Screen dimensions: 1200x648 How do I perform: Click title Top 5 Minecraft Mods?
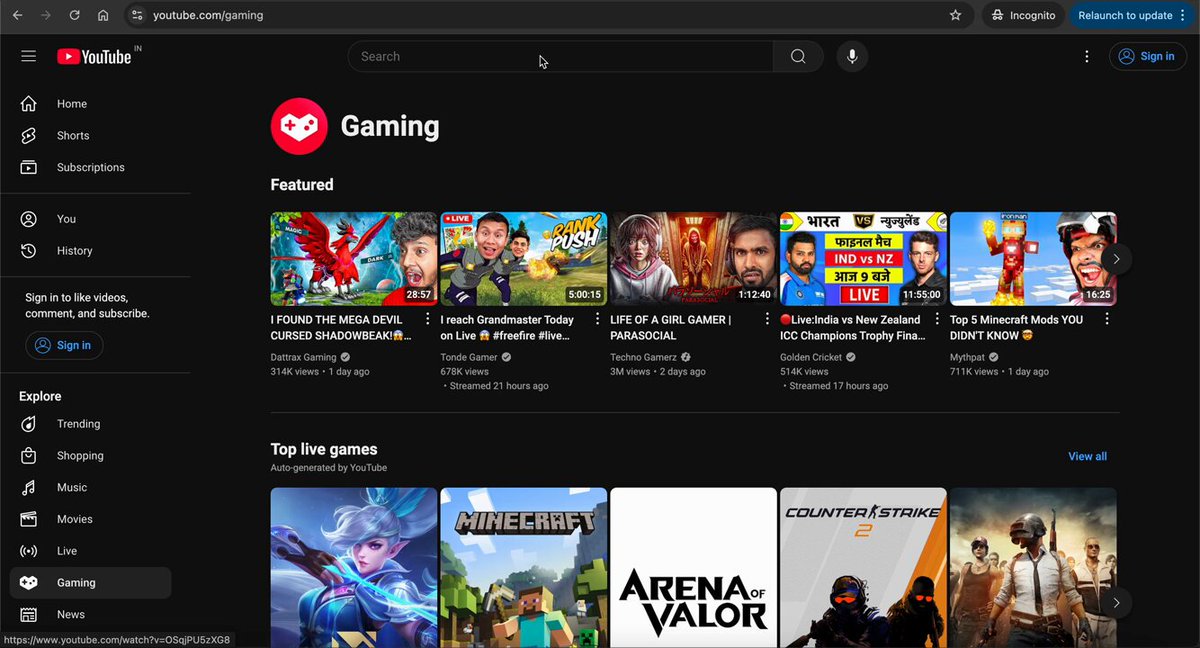(x=1017, y=328)
